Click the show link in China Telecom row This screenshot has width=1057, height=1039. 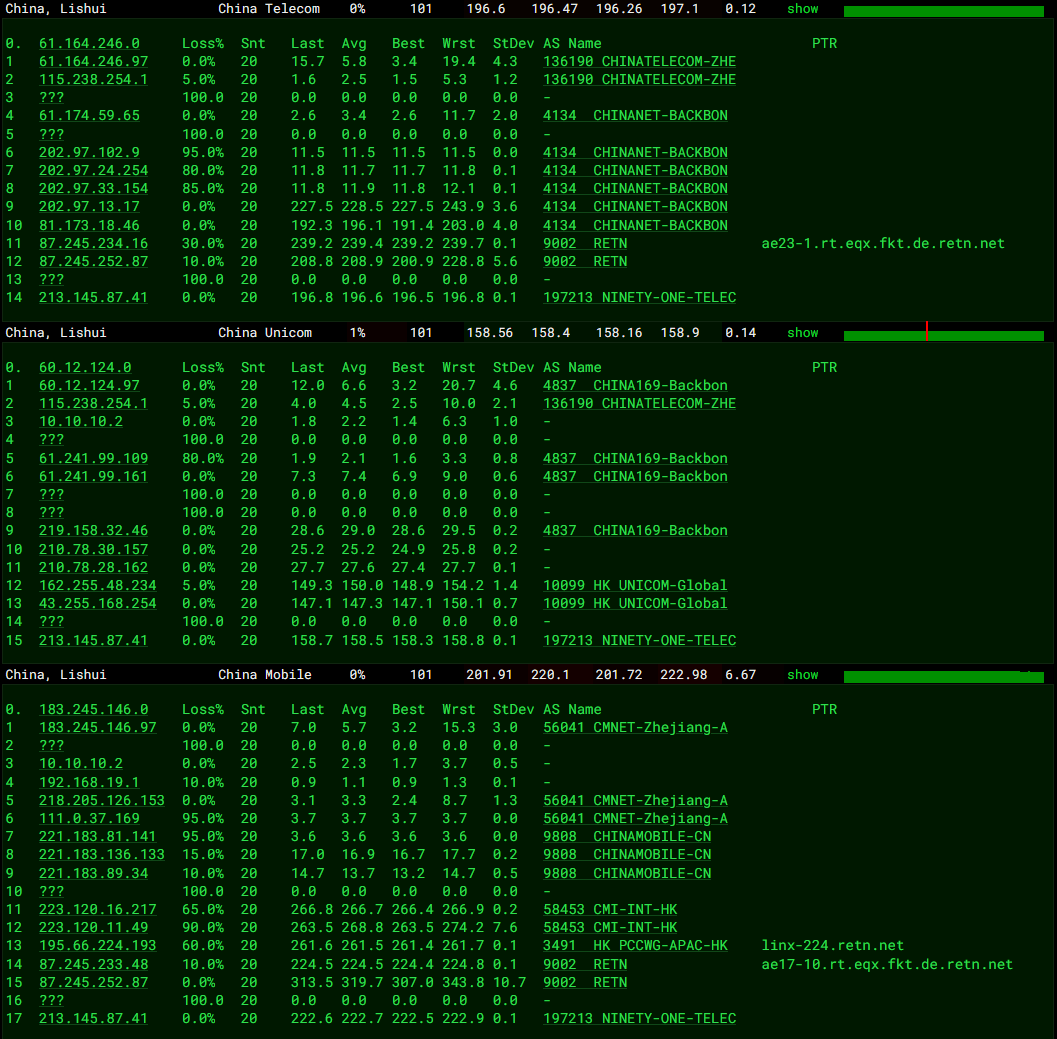[802, 9]
